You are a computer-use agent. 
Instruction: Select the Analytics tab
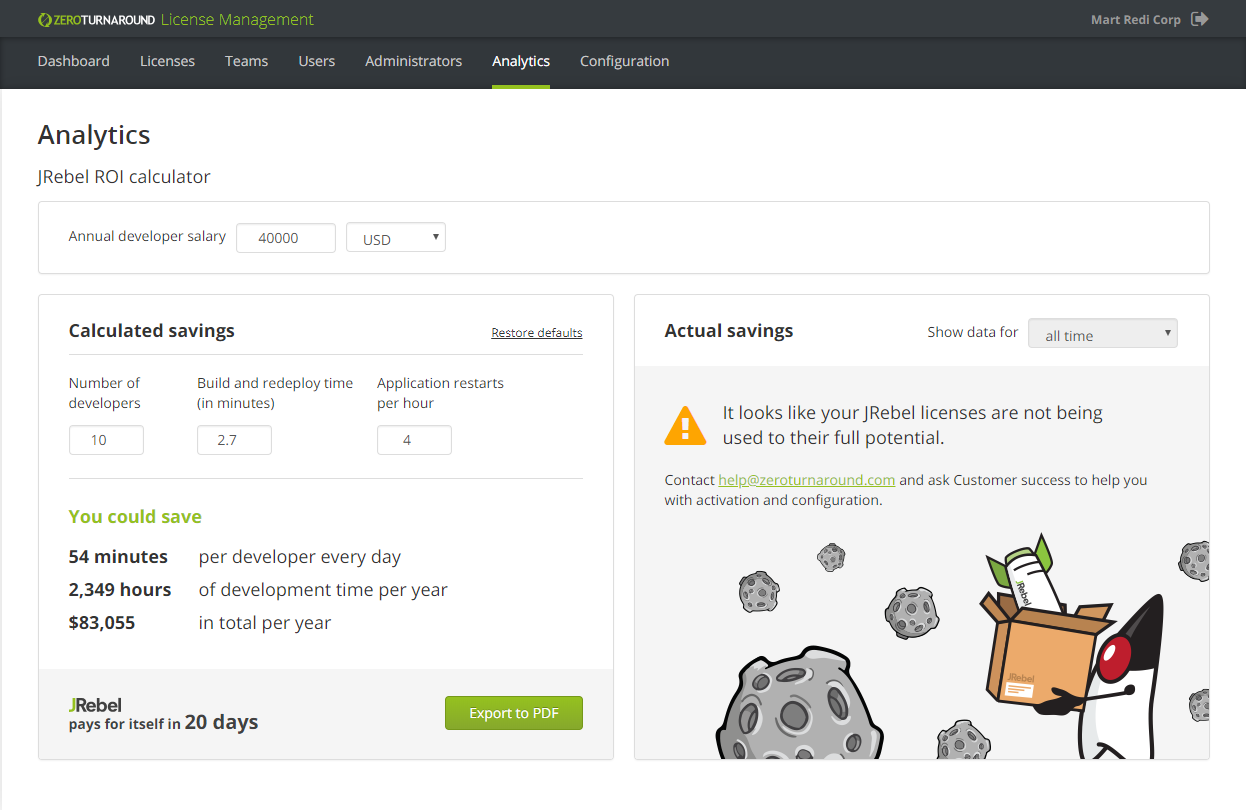(521, 61)
